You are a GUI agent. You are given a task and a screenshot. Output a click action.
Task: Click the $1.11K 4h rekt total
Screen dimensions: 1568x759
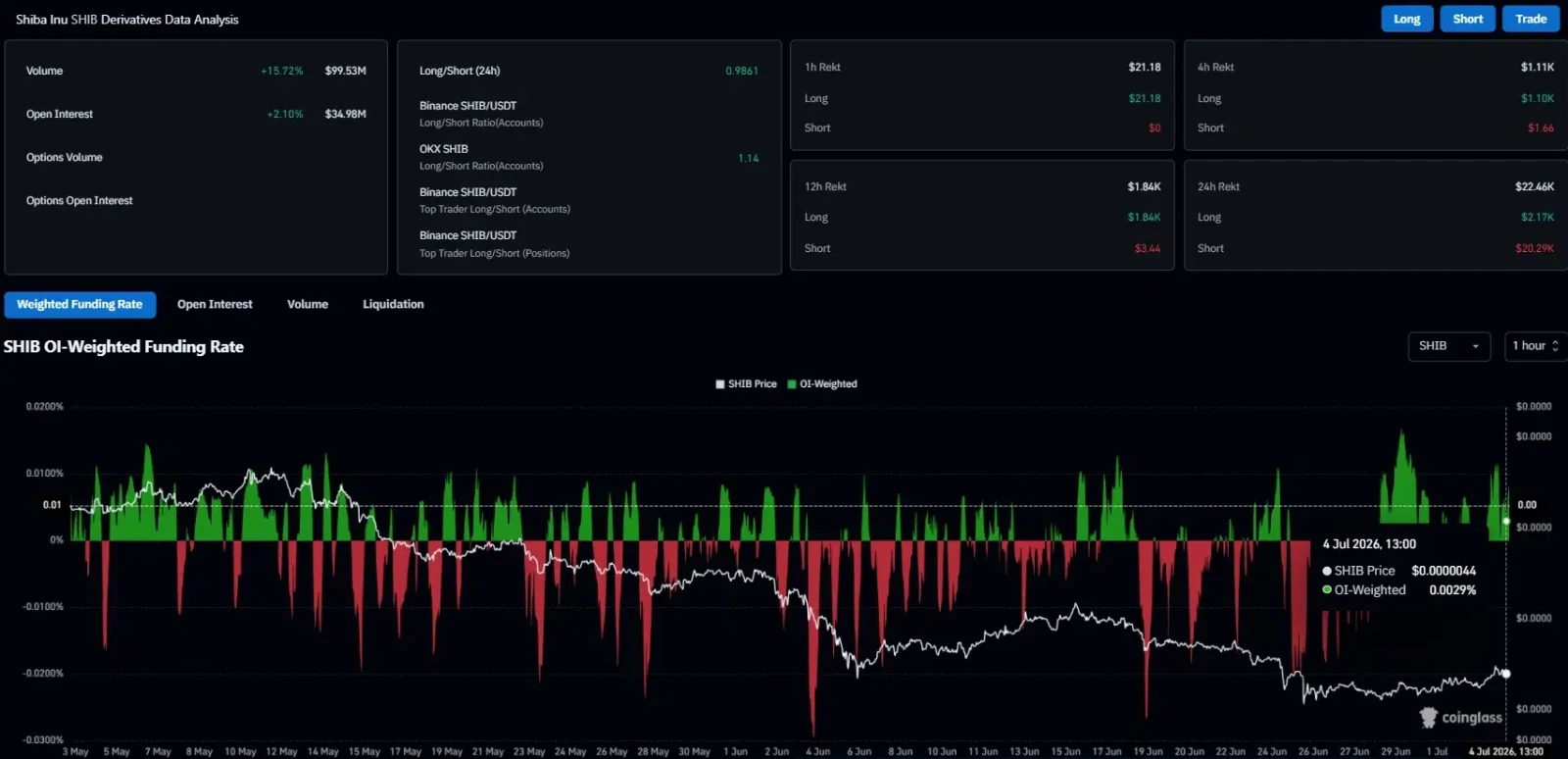(x=1538, y=67)
